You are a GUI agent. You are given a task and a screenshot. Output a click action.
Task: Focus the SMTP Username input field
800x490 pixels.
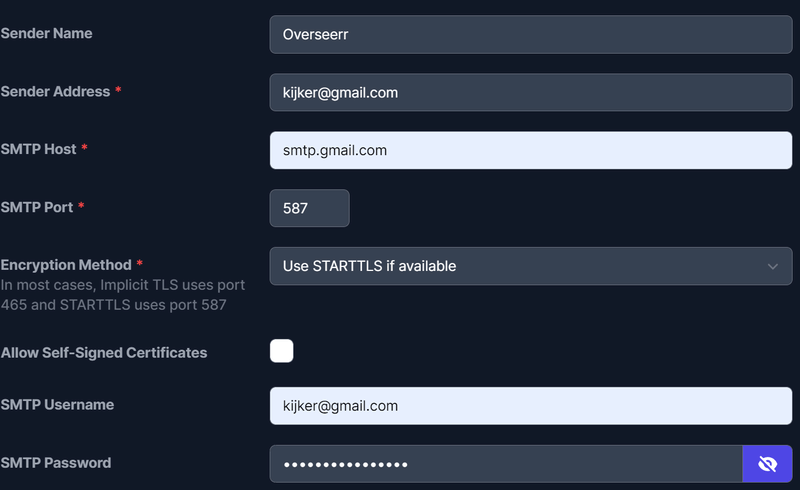pos(530,406)
